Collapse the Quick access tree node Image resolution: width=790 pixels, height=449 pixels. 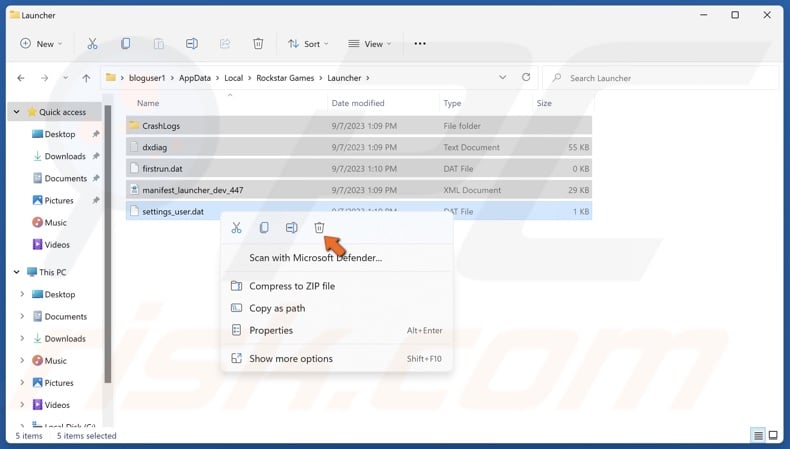point(17,112)
